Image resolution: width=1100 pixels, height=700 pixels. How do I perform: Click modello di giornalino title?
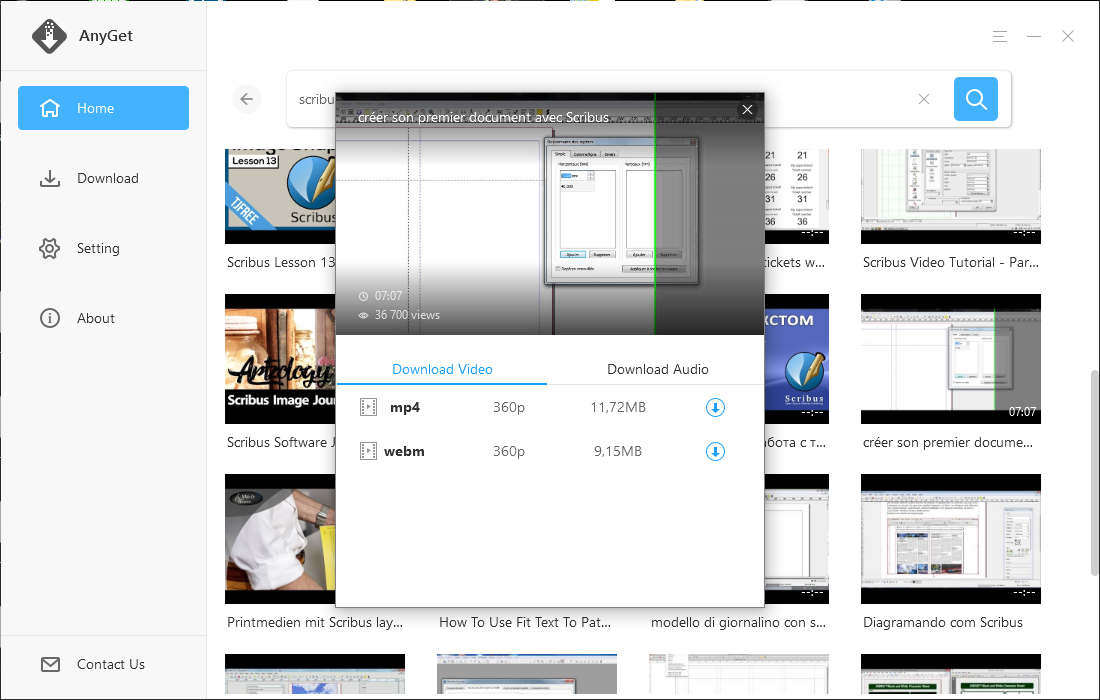coord(738,622)
